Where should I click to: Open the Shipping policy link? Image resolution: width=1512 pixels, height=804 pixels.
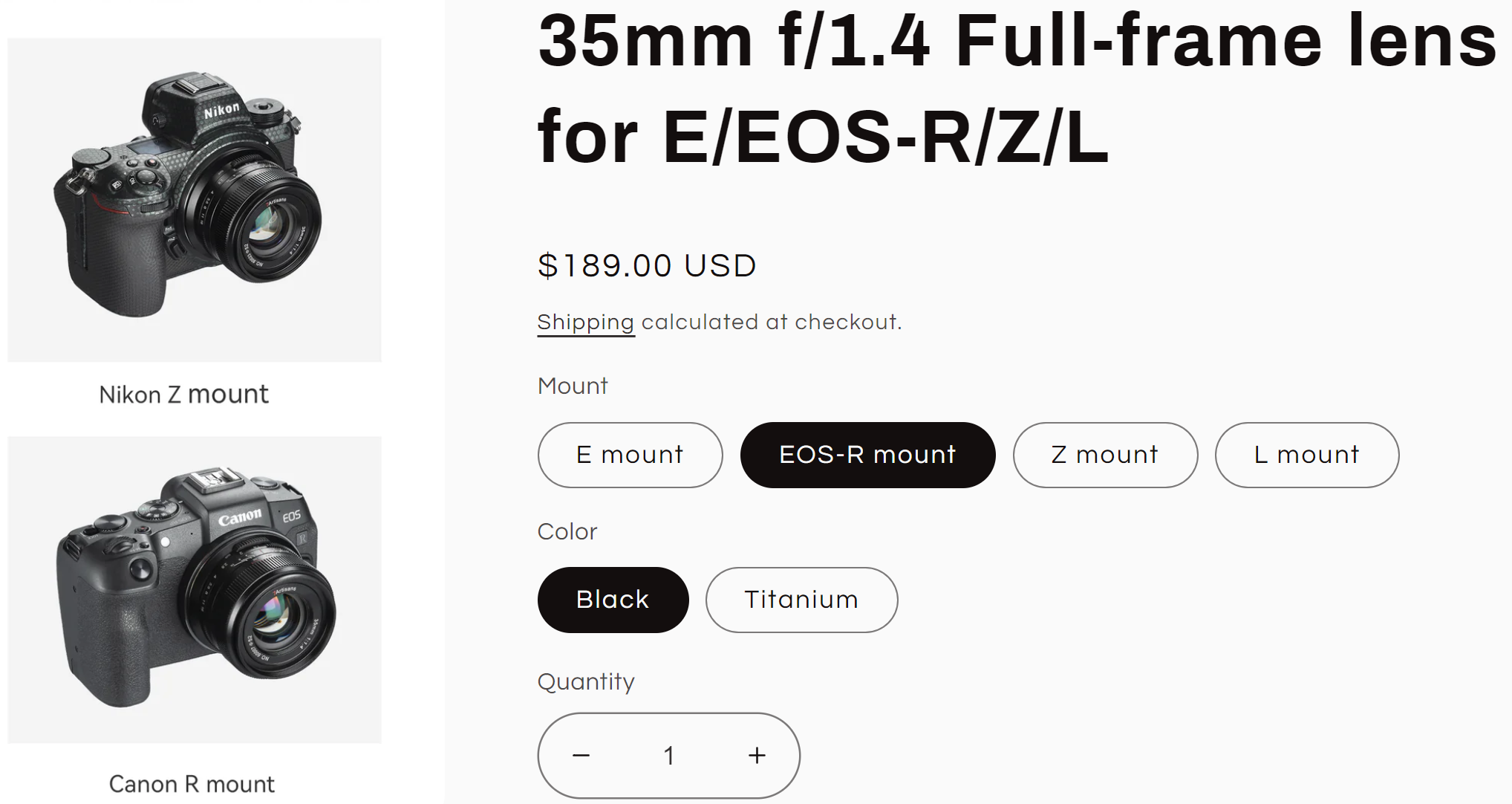click(585, 322)
